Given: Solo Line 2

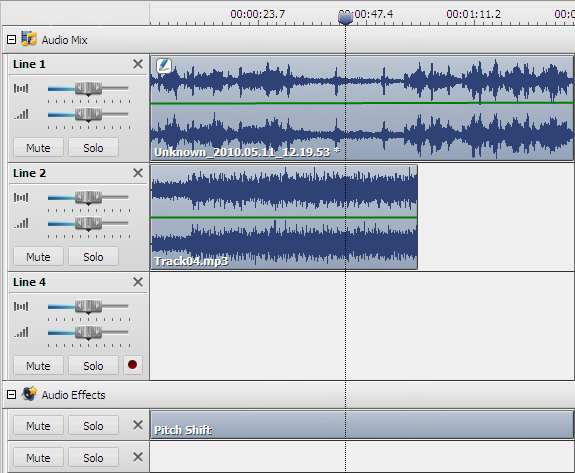Looking at the screenshot, I should (x=94, y=256).
